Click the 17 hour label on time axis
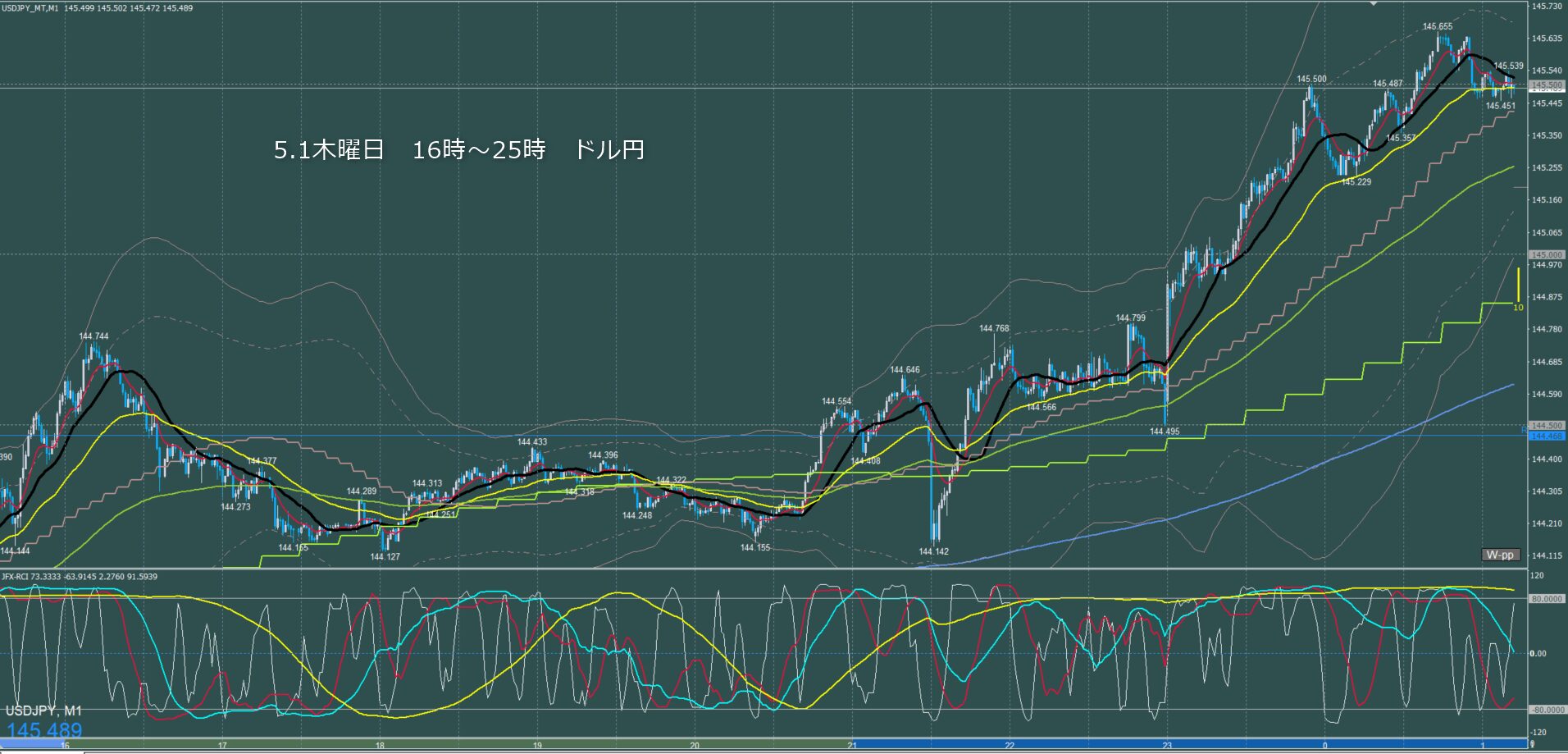 222,746
